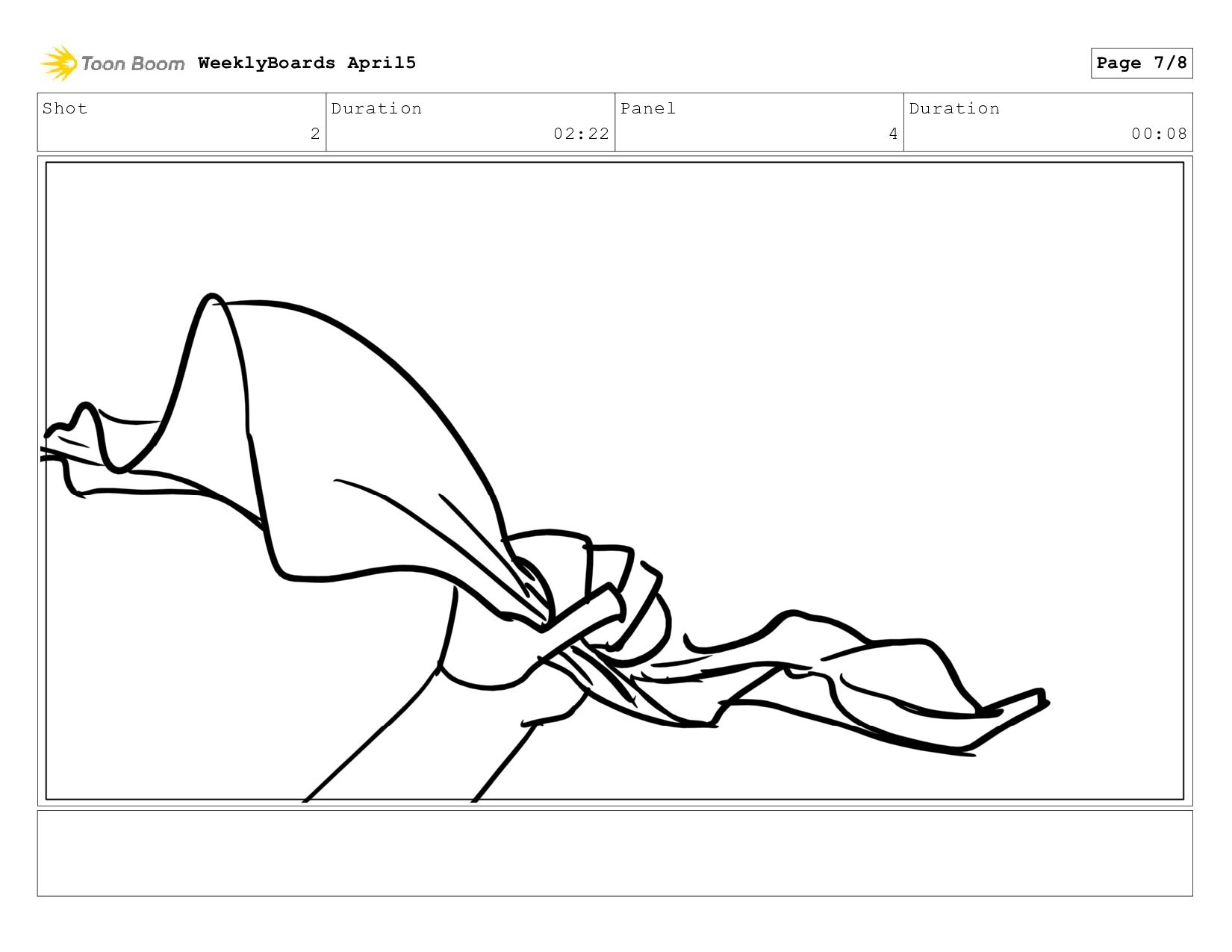
Task: Click the Panel label
Action: tap(647, 108)
